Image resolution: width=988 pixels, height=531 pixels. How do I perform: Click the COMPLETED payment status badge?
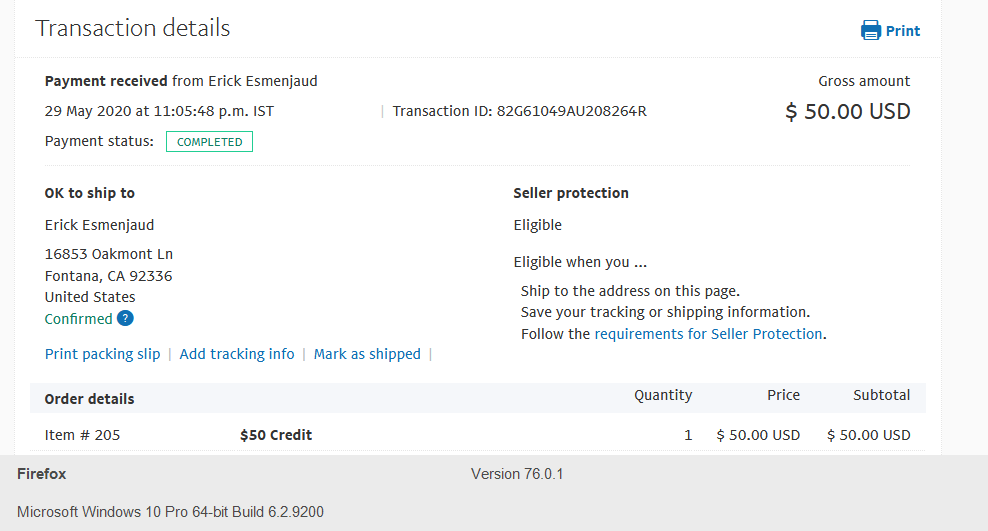[209, 142]
